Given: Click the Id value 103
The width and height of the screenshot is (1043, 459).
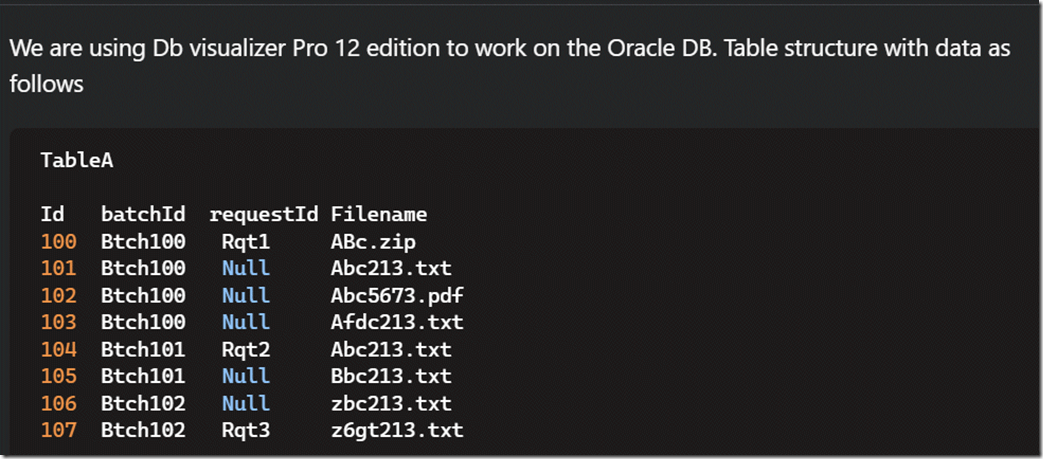Looking at the screenshot, I should (x=58, y=323).
